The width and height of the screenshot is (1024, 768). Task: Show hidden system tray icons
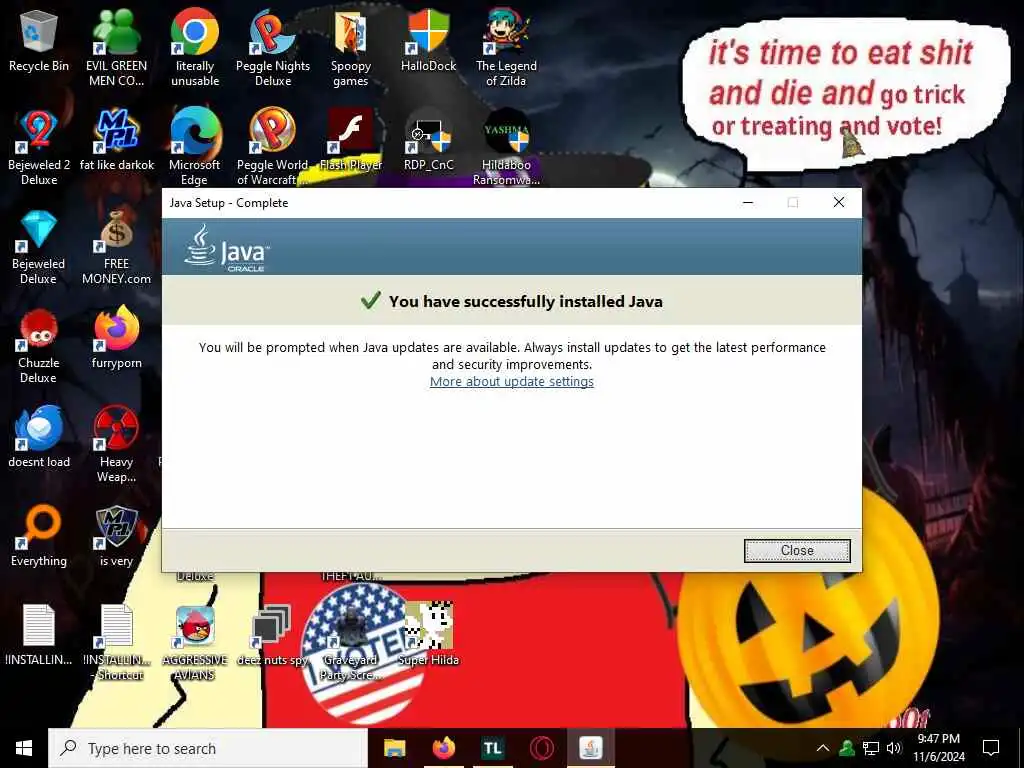pyautogui.click(x=823, y=748)
